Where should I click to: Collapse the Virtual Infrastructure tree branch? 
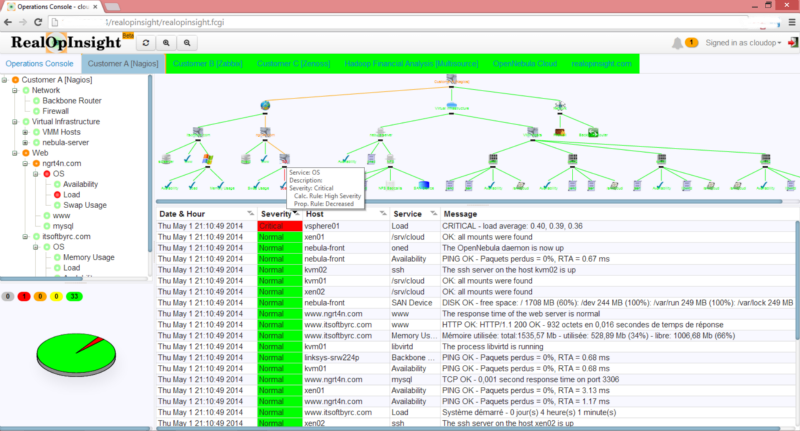coord(15,122)
